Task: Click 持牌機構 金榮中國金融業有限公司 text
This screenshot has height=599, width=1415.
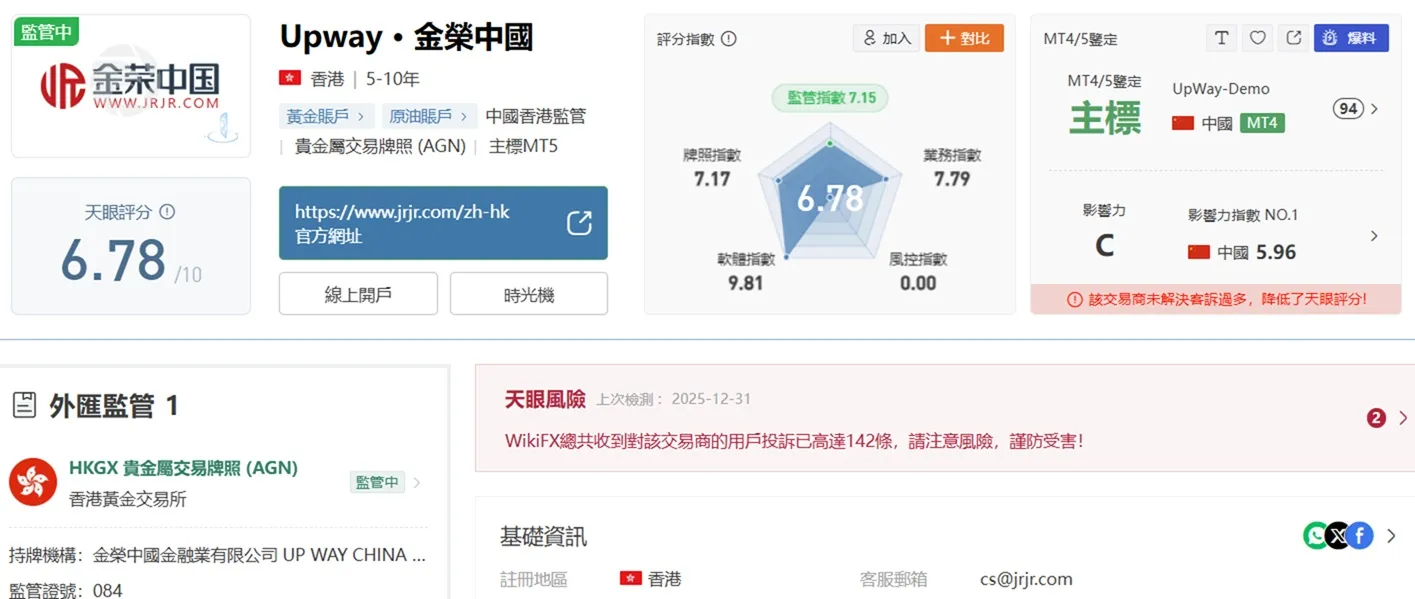Action: [x=259, y=555]
